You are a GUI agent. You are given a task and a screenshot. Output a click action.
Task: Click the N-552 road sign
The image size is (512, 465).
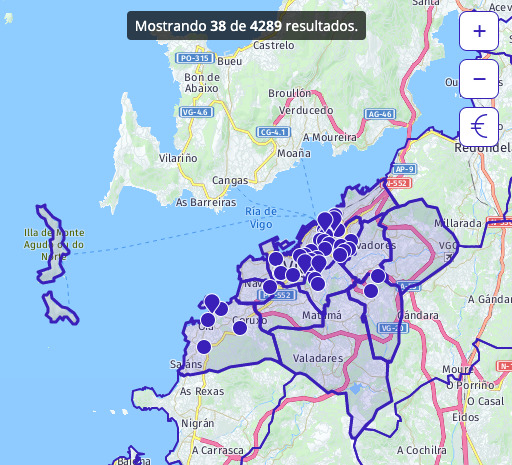pyautogui.click(x=397, y=183)
